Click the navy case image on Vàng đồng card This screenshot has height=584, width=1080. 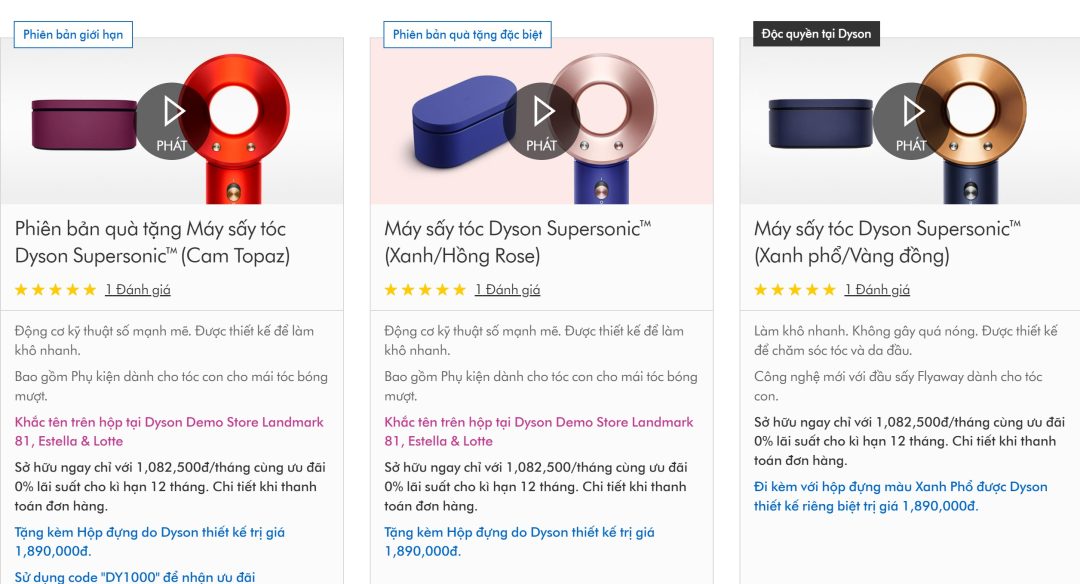[x=820, y=124]
